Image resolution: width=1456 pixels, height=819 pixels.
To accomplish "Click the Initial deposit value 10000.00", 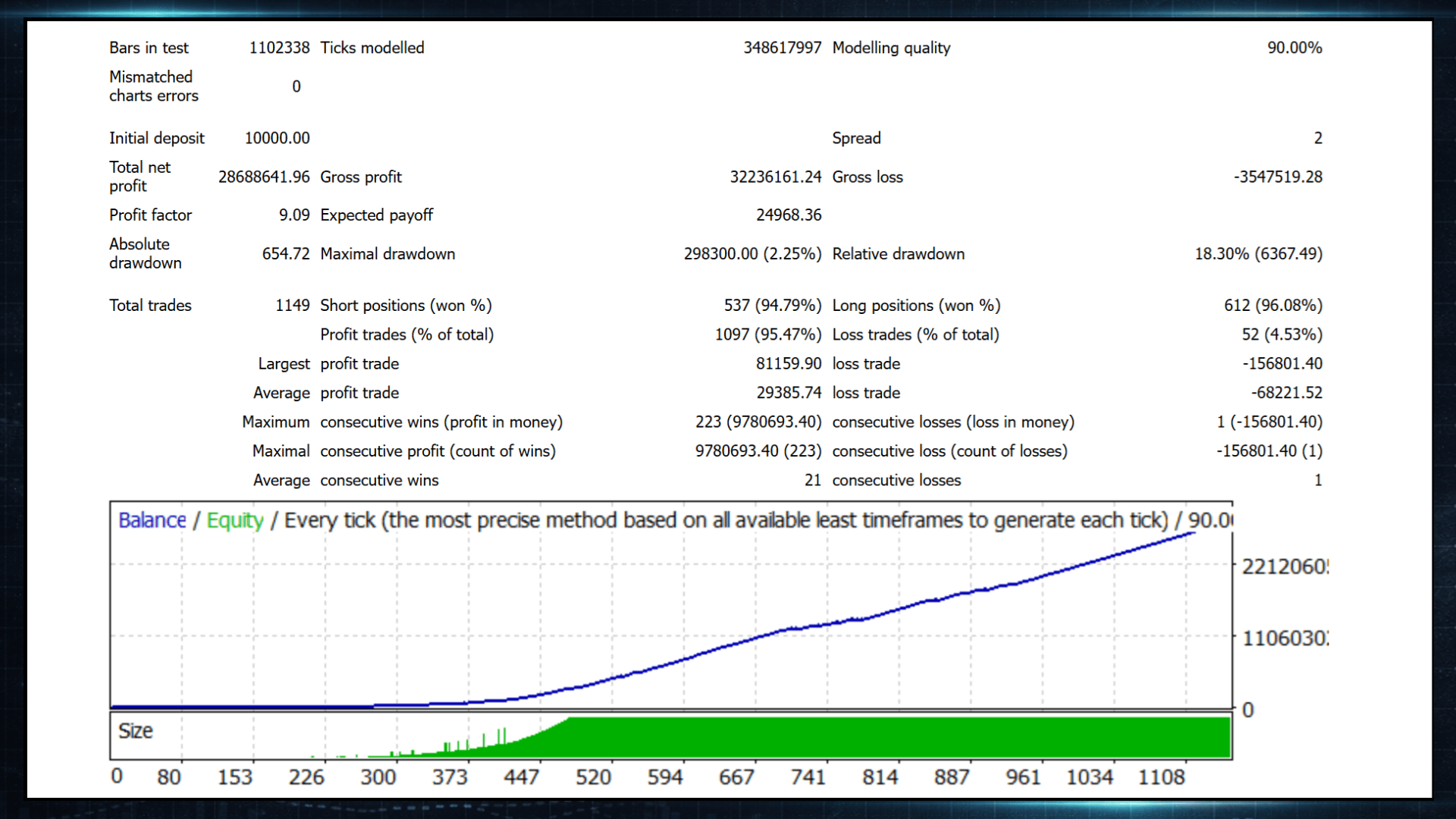I will tap(277, 138).
